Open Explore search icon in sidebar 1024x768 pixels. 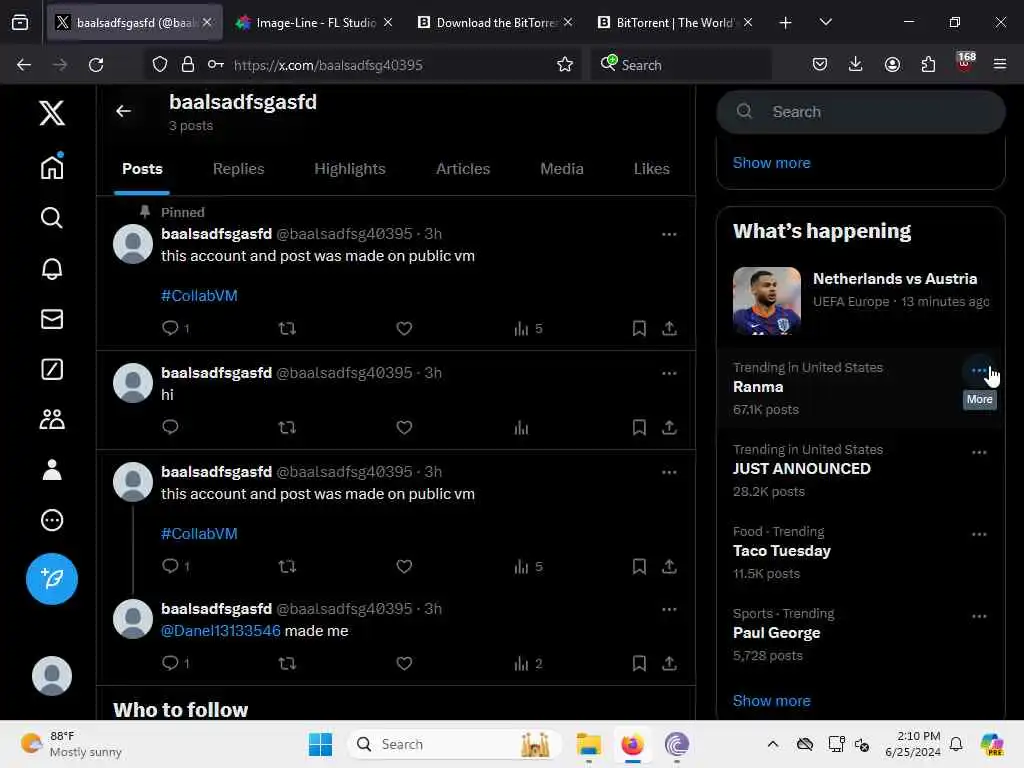(52, 217)
